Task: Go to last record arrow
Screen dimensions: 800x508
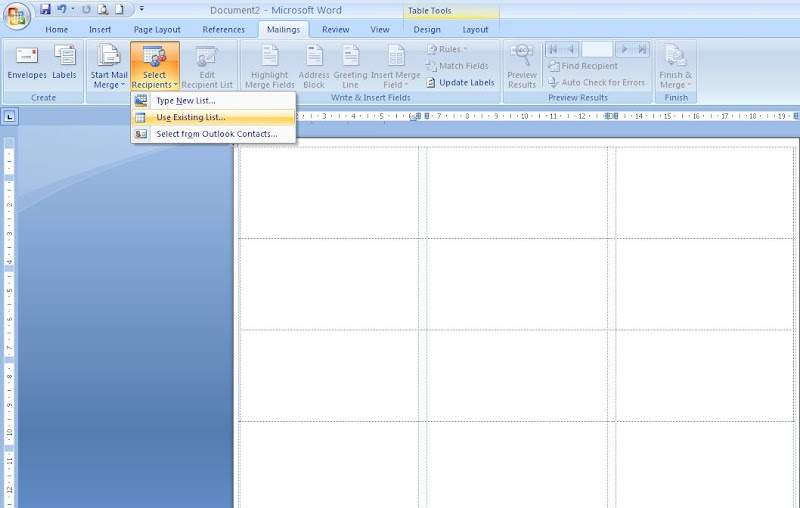Action: [642, 49]
